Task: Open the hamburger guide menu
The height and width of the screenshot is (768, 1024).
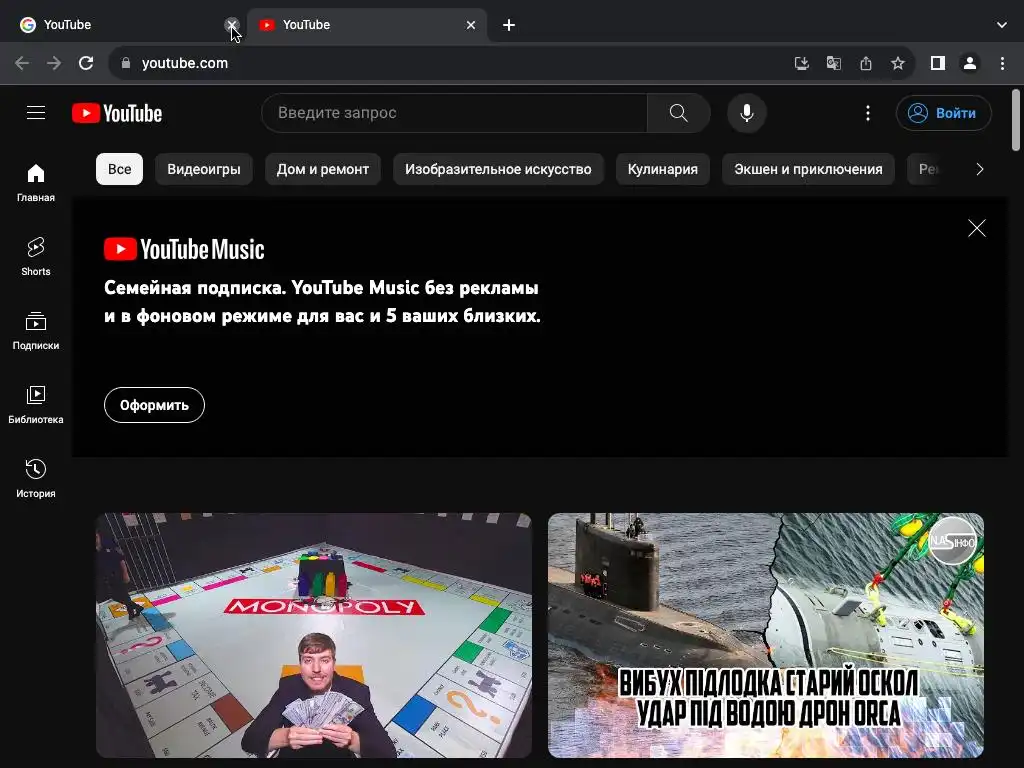Action: (x=36, y=113)
